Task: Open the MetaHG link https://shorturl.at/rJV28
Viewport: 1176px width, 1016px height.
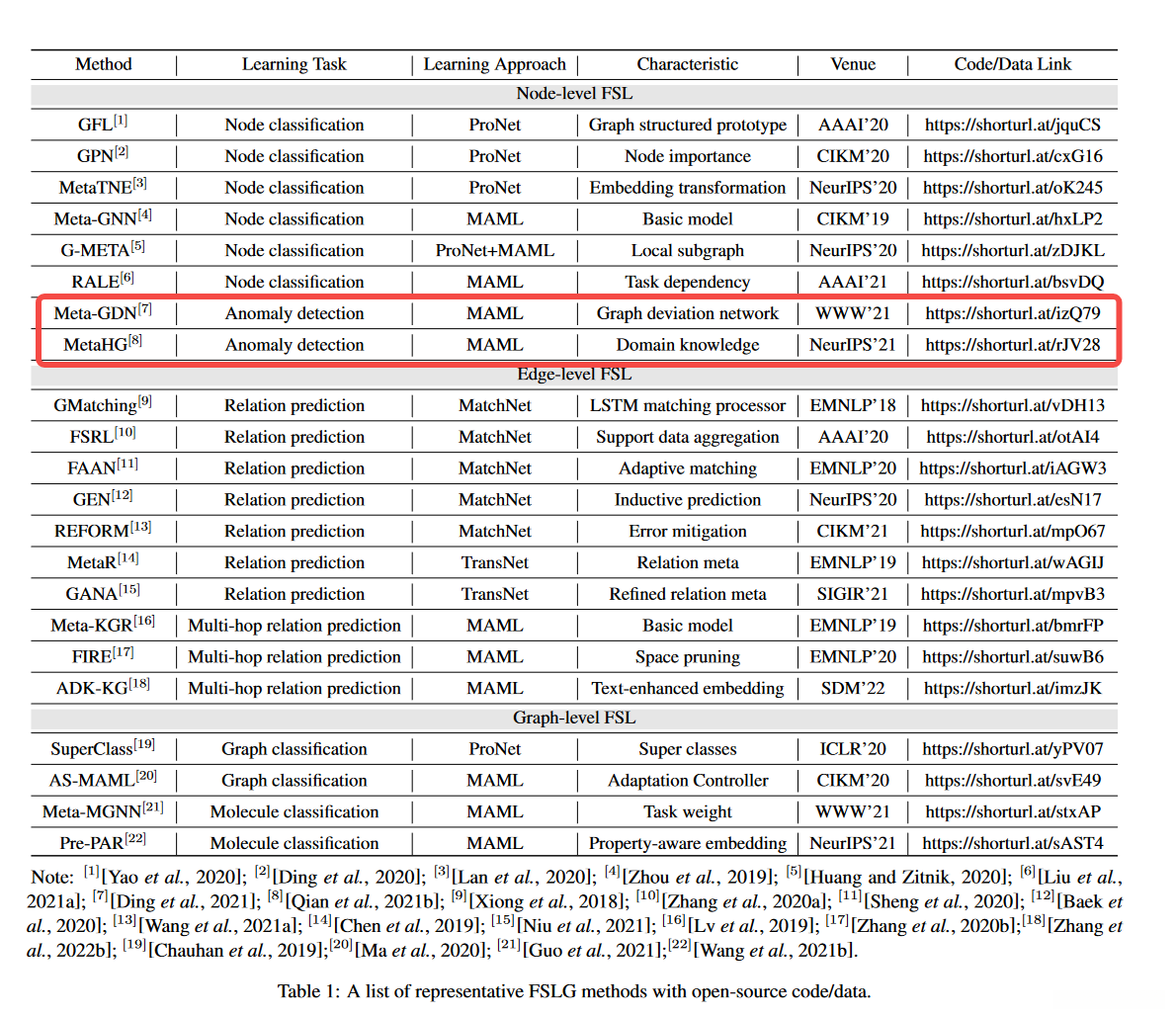Action: point(1013,345)
